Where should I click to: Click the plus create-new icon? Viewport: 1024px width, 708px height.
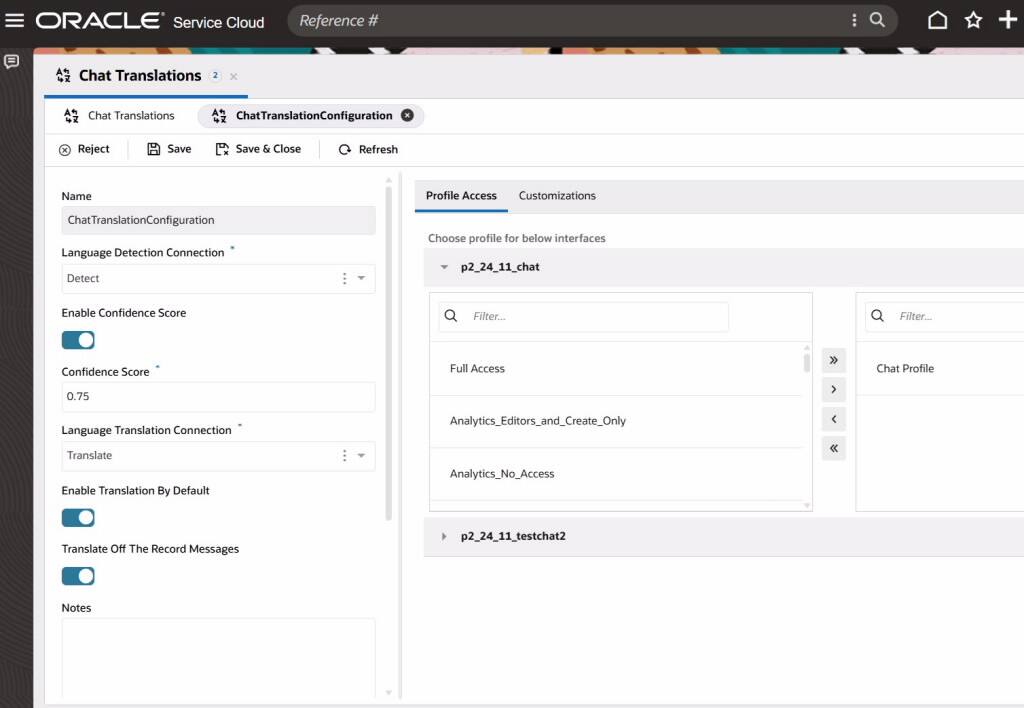[1008, 20]
